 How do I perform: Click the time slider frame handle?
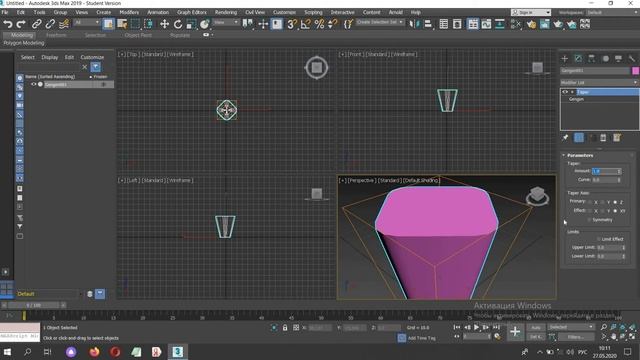tap(34, 305)
